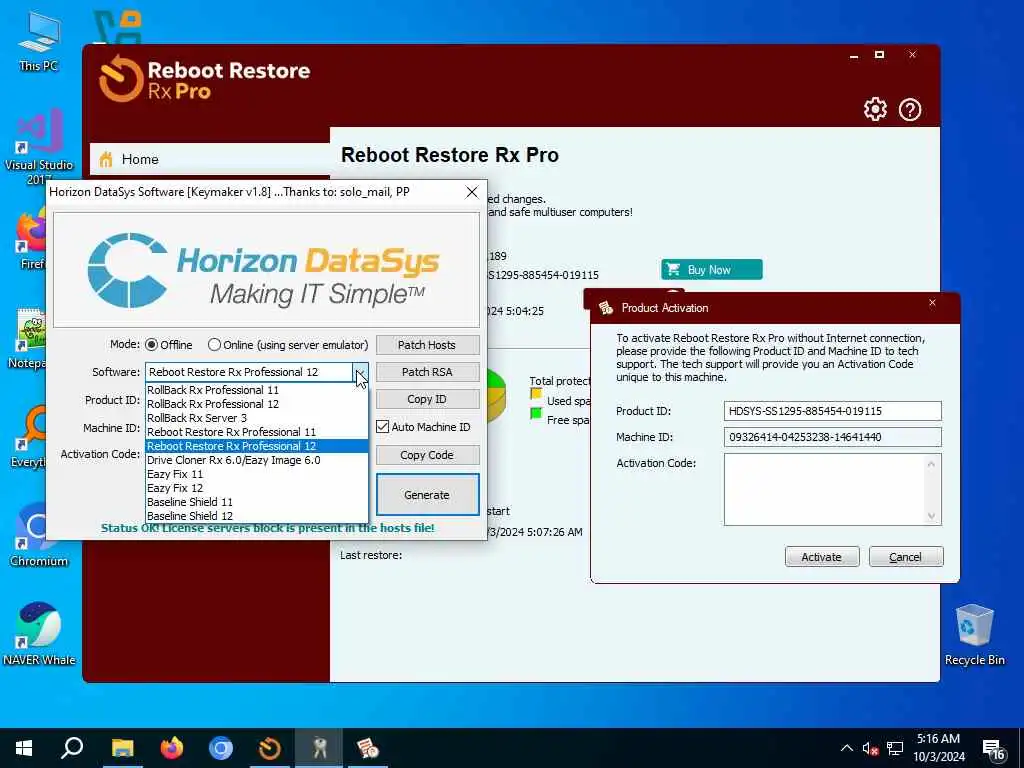Screen dimensions: 1024x768
Task: Click the Generate button
Action: (x=427, y=495)
